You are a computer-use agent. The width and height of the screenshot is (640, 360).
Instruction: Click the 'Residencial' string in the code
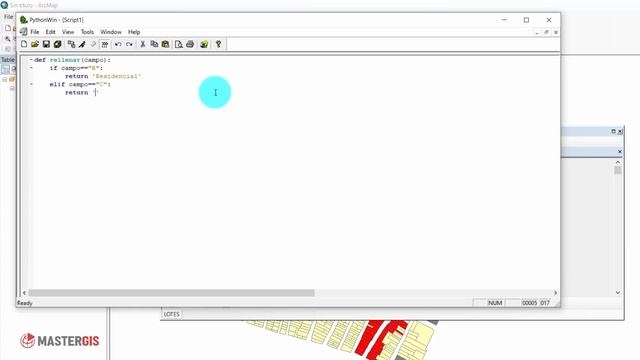(117, 76)
